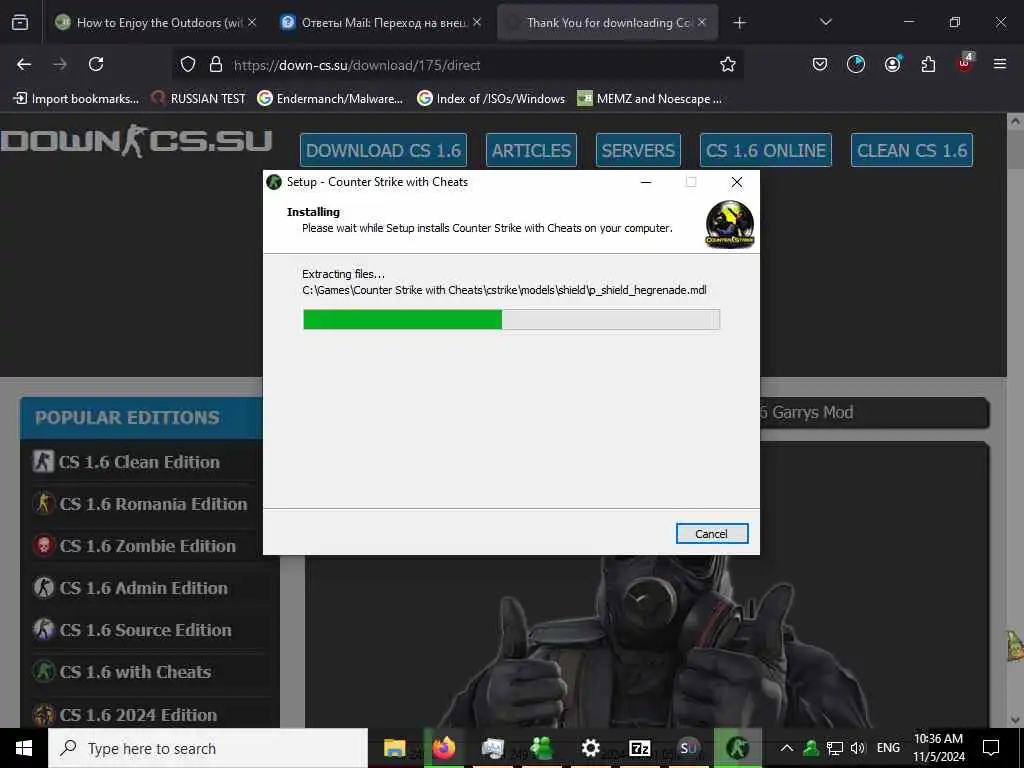Open the taskbar clock showing 10:36 AM
Screen dimensions: 1024x768
click(x=938, y=748)
